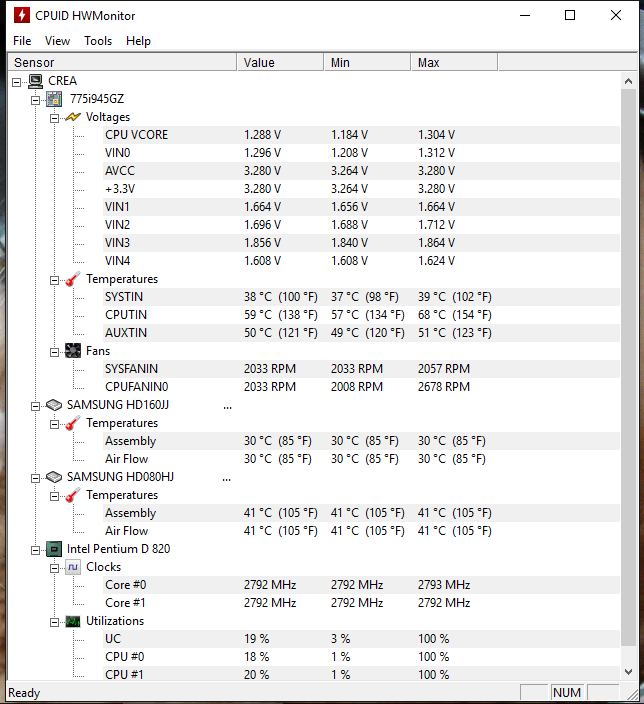This screenshot has height=704, width=644.
Task: Collapse the Clocks group
Action: tap(54, 568)
